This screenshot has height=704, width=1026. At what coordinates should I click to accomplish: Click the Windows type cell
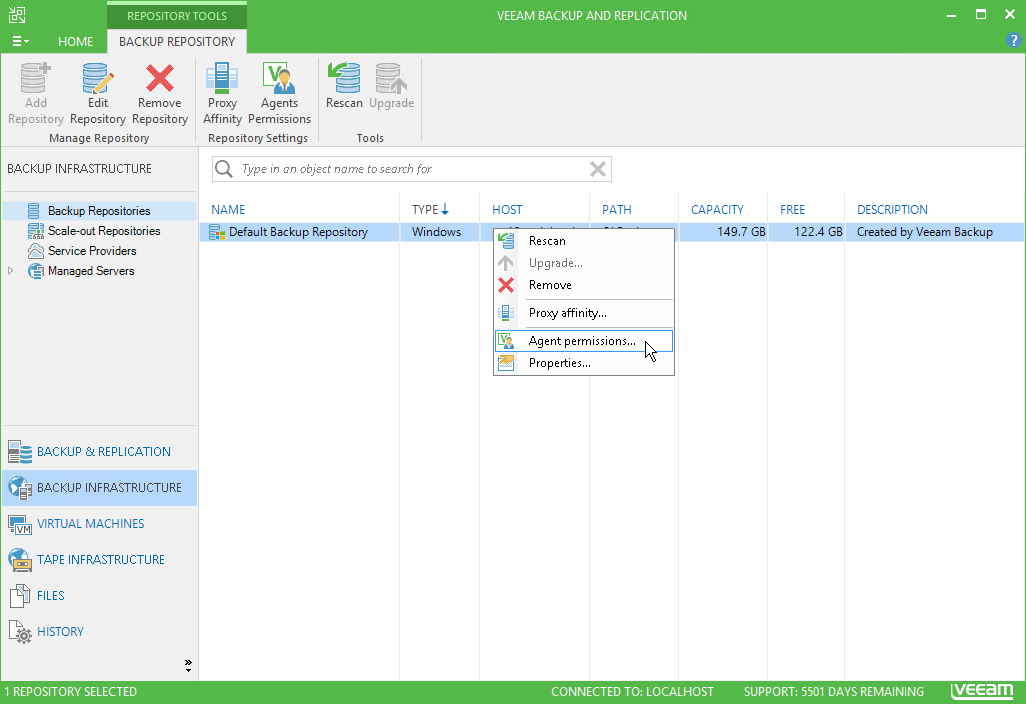tap(436, 232)
